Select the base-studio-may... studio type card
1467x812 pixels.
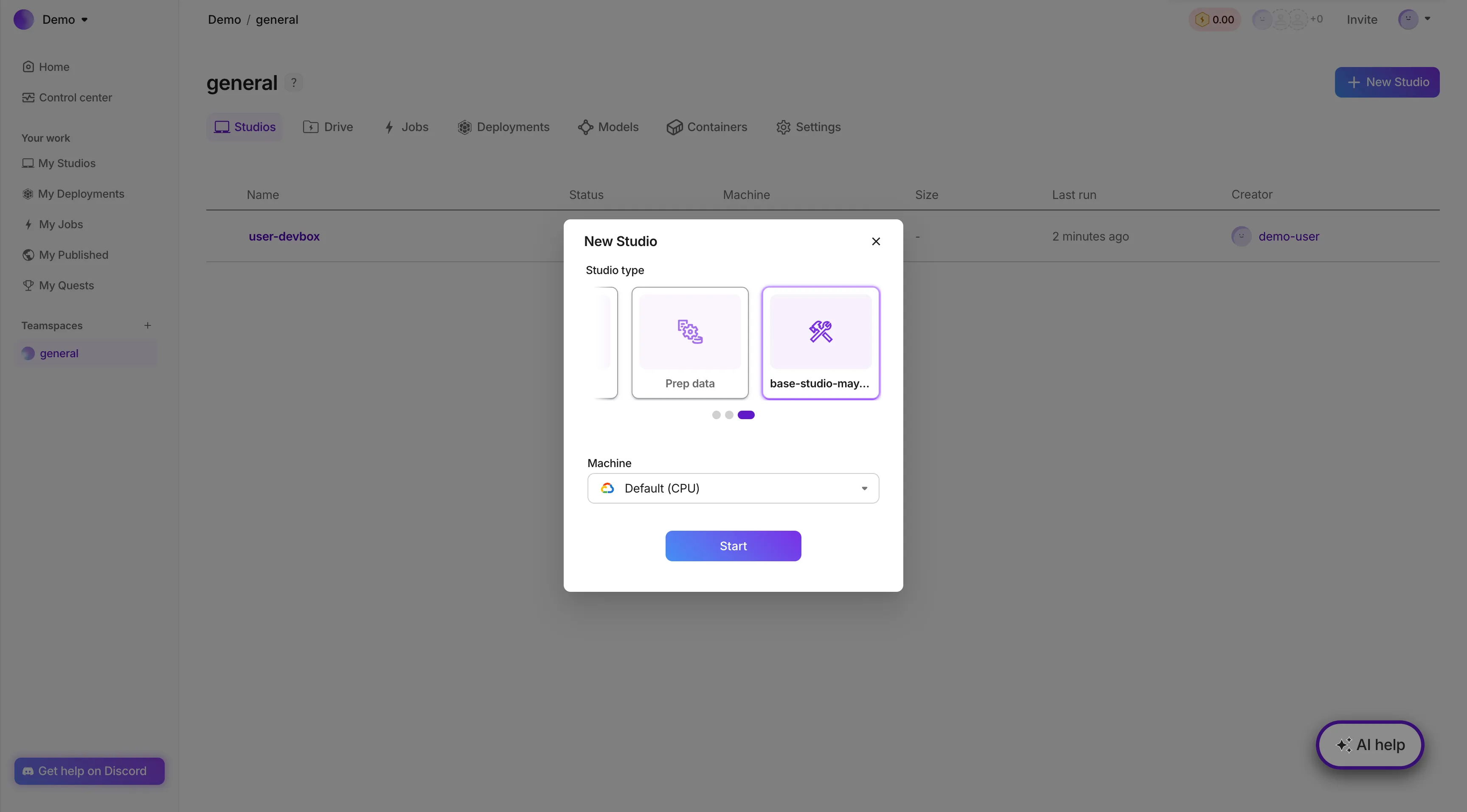[x=821, y=342]
